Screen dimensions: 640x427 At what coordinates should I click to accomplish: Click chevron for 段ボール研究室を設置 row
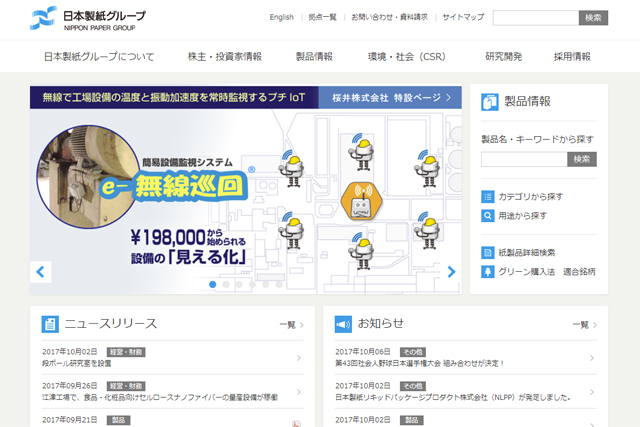pos(299,358)
